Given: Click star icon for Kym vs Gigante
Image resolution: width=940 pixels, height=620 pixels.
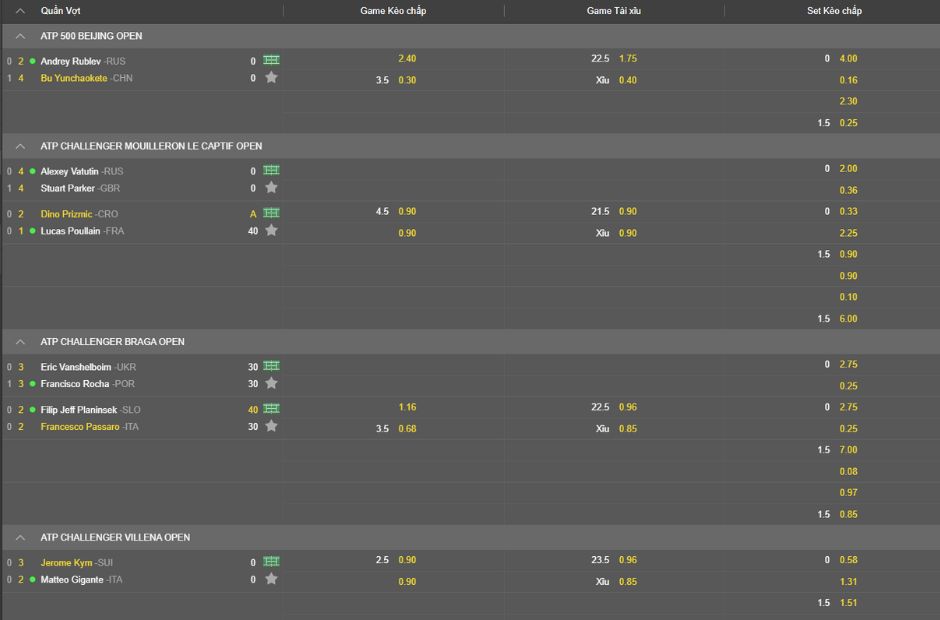Looking at the screenshot, I should pyautogui.click(x=271, y=580).
